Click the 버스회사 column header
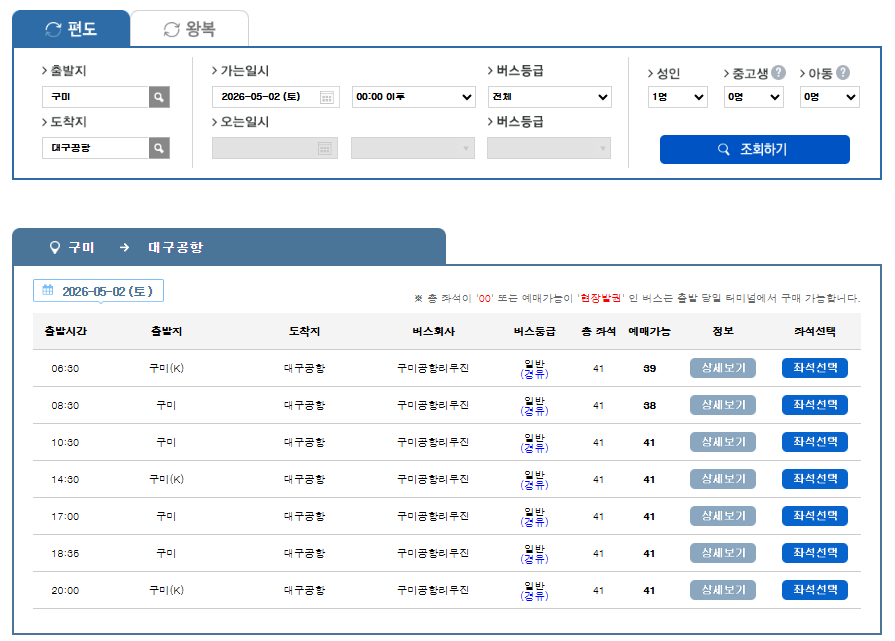The height and width of the screenshot is (641, 895). click(x=433, y=332)
